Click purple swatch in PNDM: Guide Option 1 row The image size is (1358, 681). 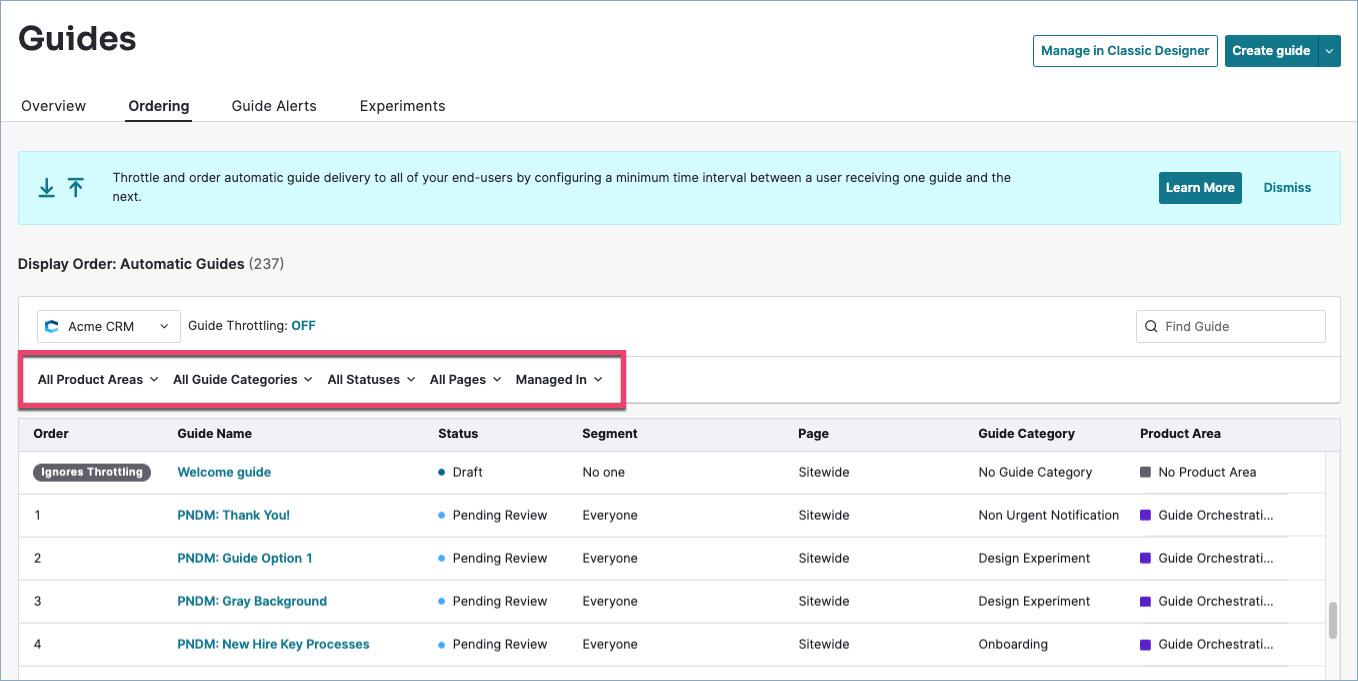1146,558
